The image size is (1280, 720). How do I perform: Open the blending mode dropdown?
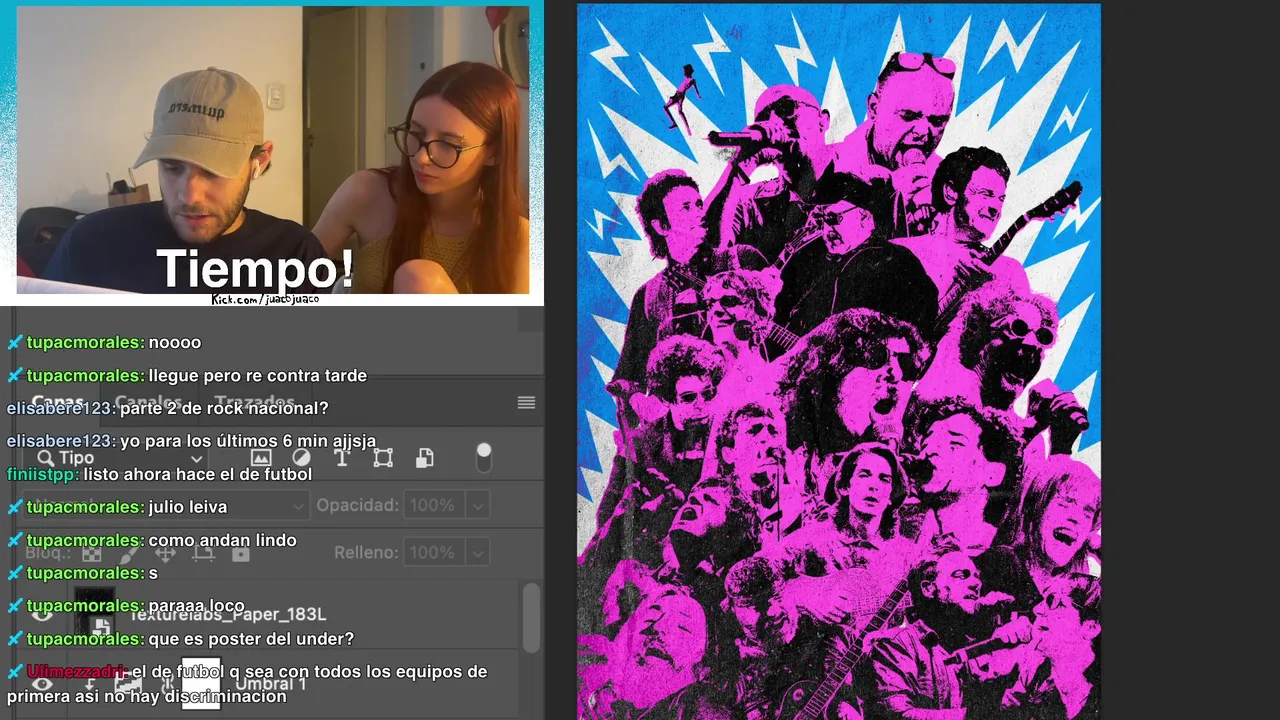point(166,505)
